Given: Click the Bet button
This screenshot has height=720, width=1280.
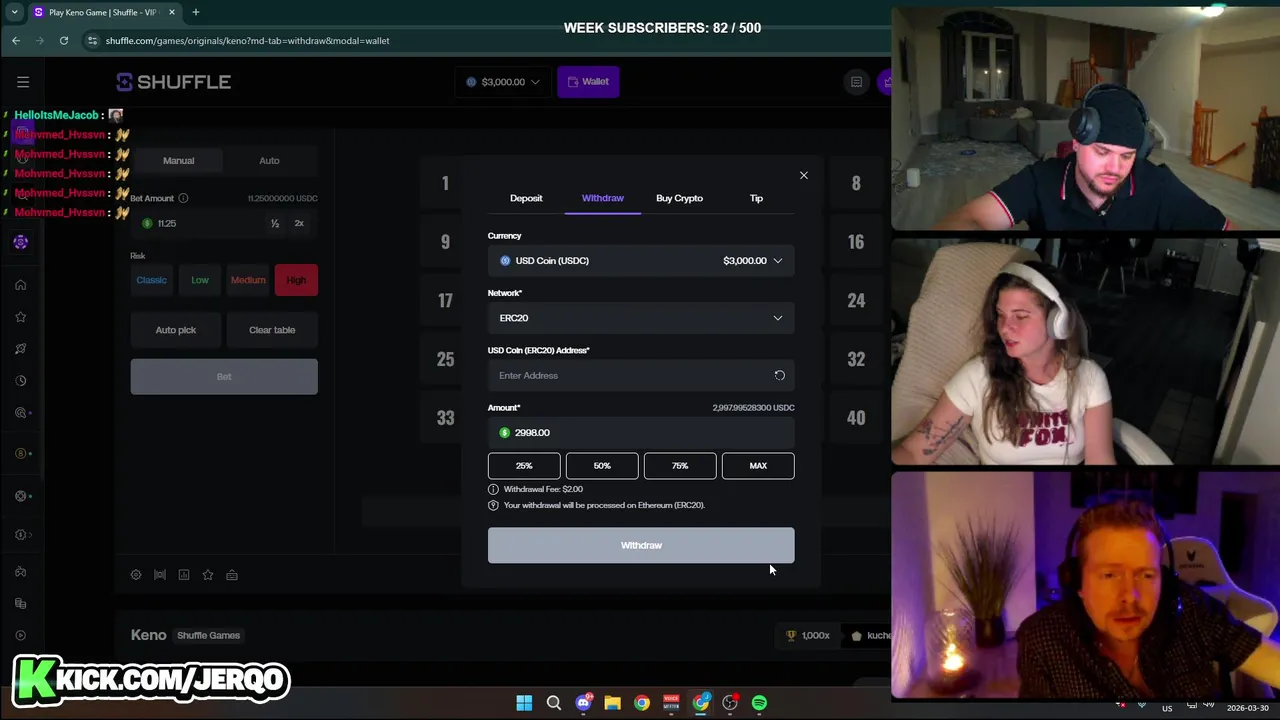Looking at the screenshot, I should tap(224, 377).
